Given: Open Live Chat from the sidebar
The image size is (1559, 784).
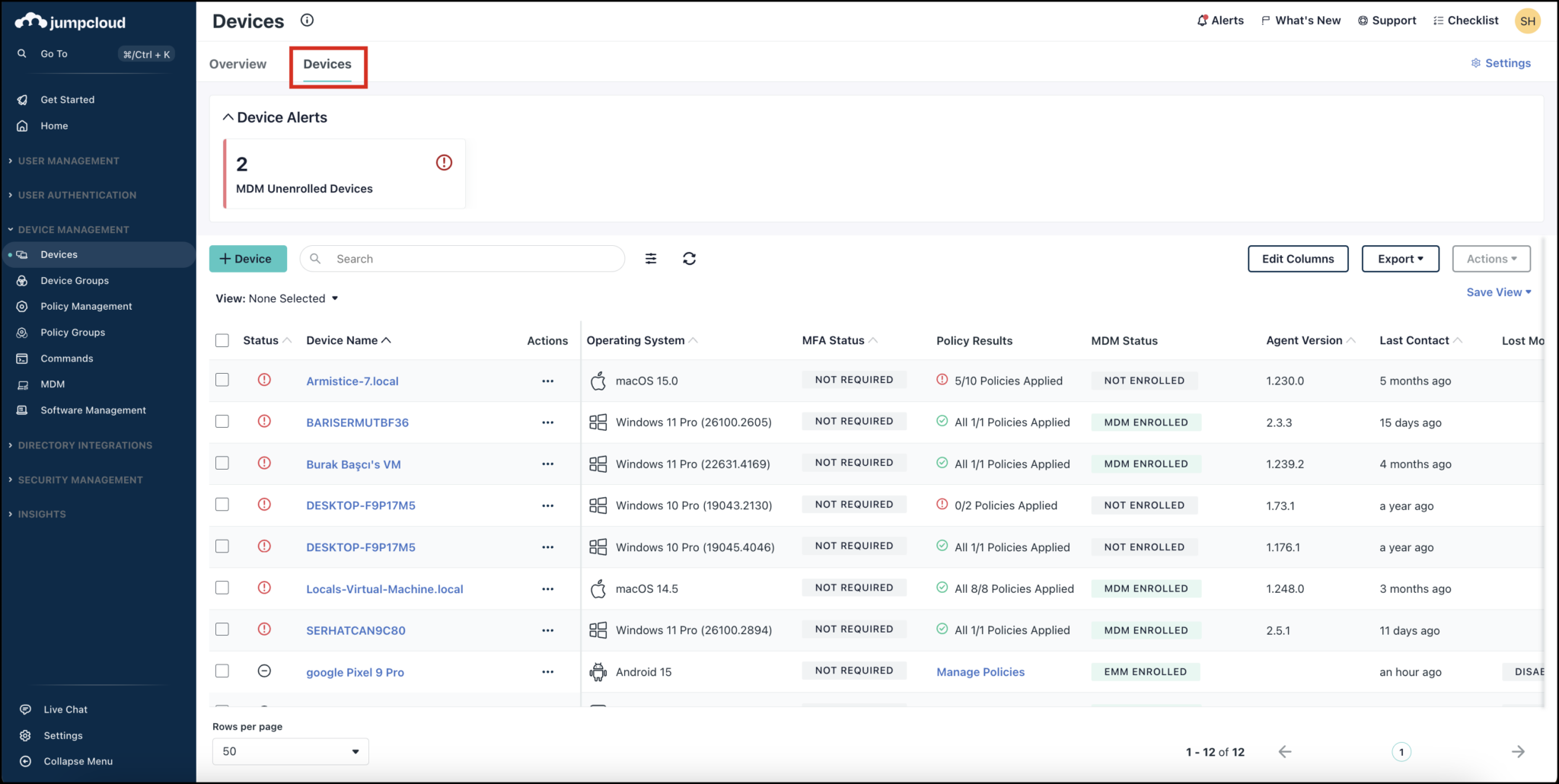Looking at the screenshot, I should 25,709.
